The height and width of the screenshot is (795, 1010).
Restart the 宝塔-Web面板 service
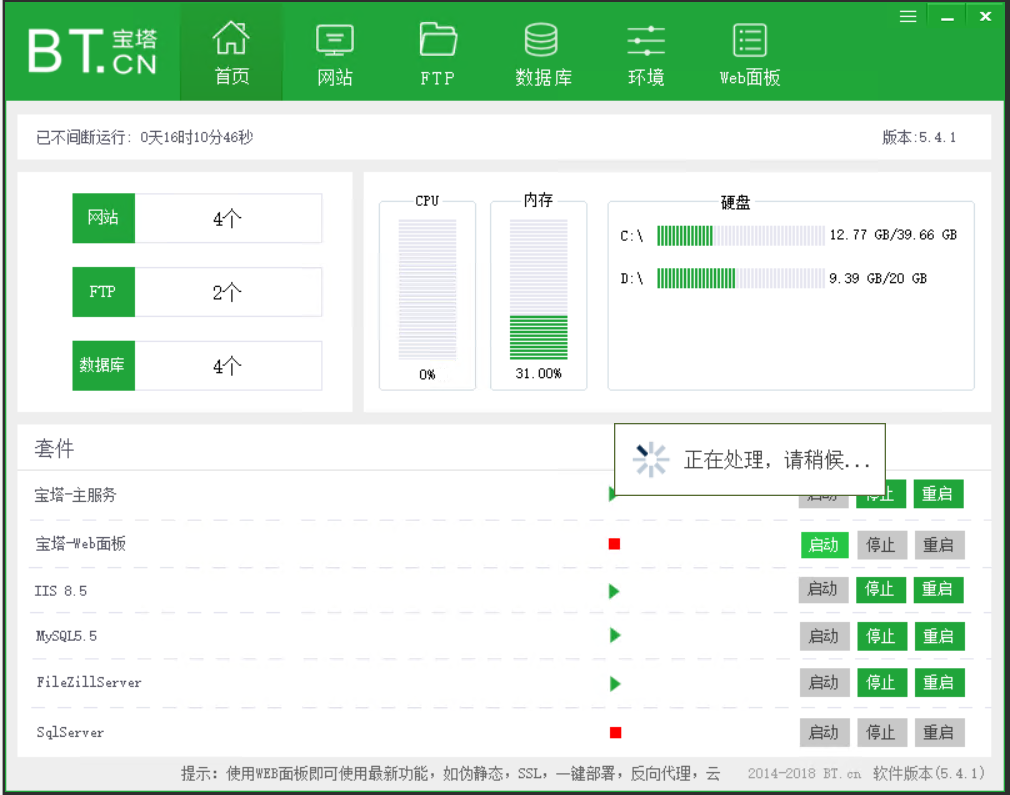pyautogui.click(x=939, y=545)
